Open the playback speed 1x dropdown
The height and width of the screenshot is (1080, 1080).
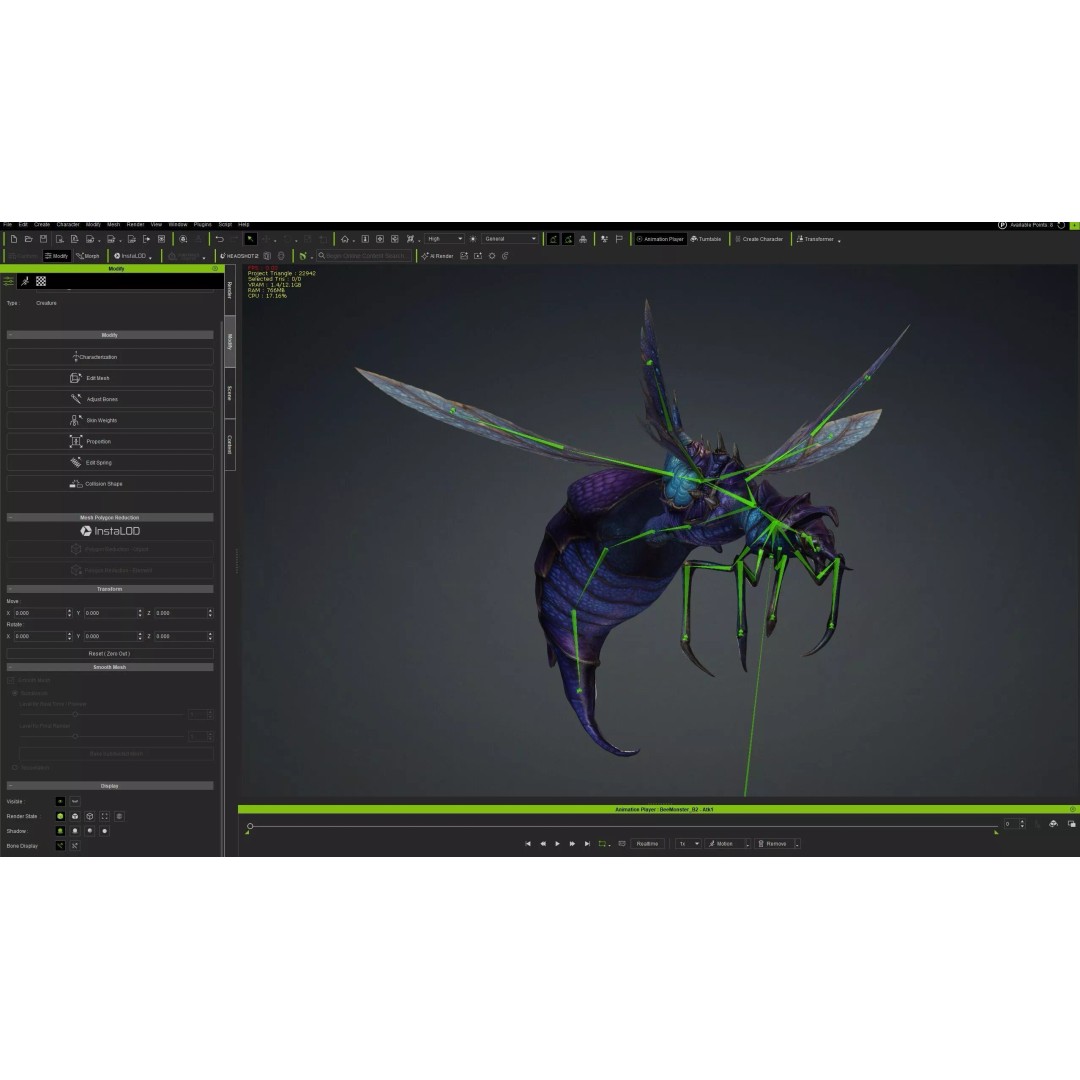point(688,844)
